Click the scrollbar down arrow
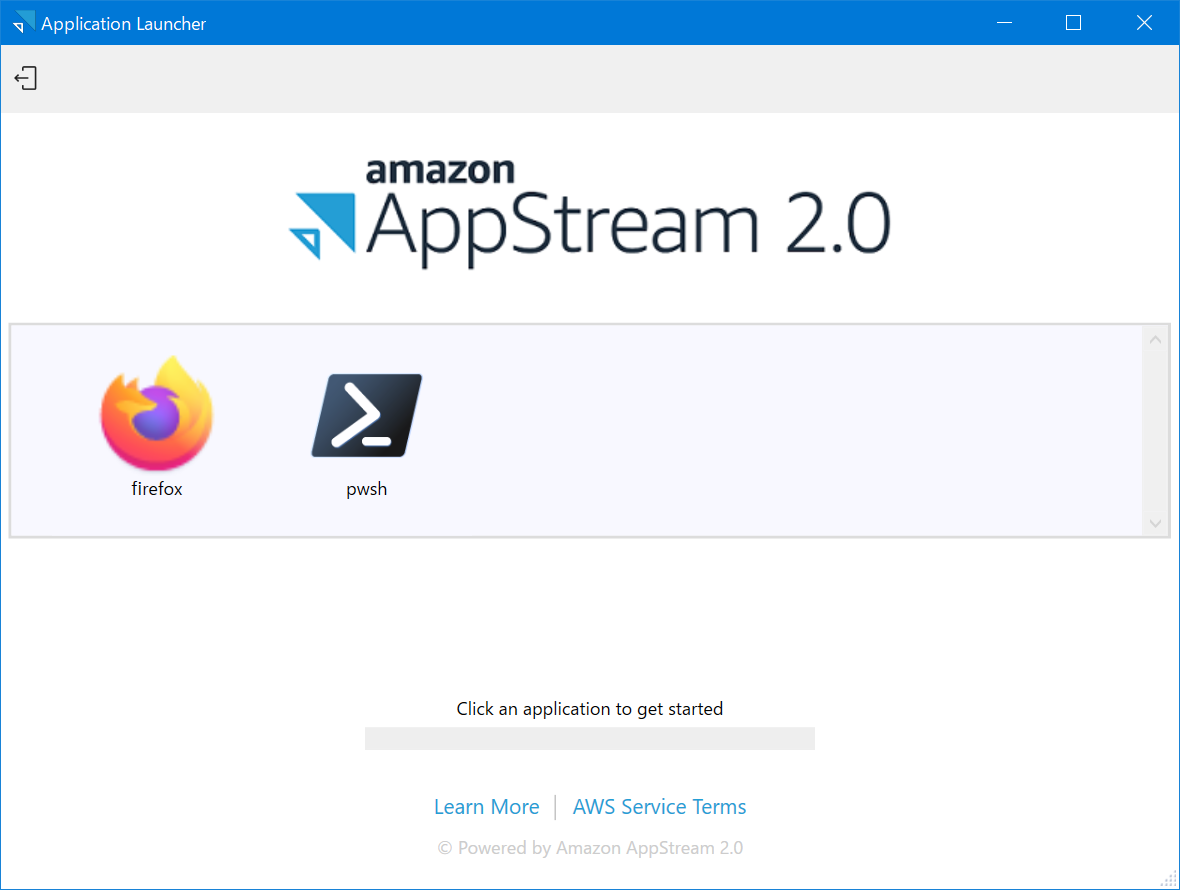 pyautogui.click(x=1155, y=523)
